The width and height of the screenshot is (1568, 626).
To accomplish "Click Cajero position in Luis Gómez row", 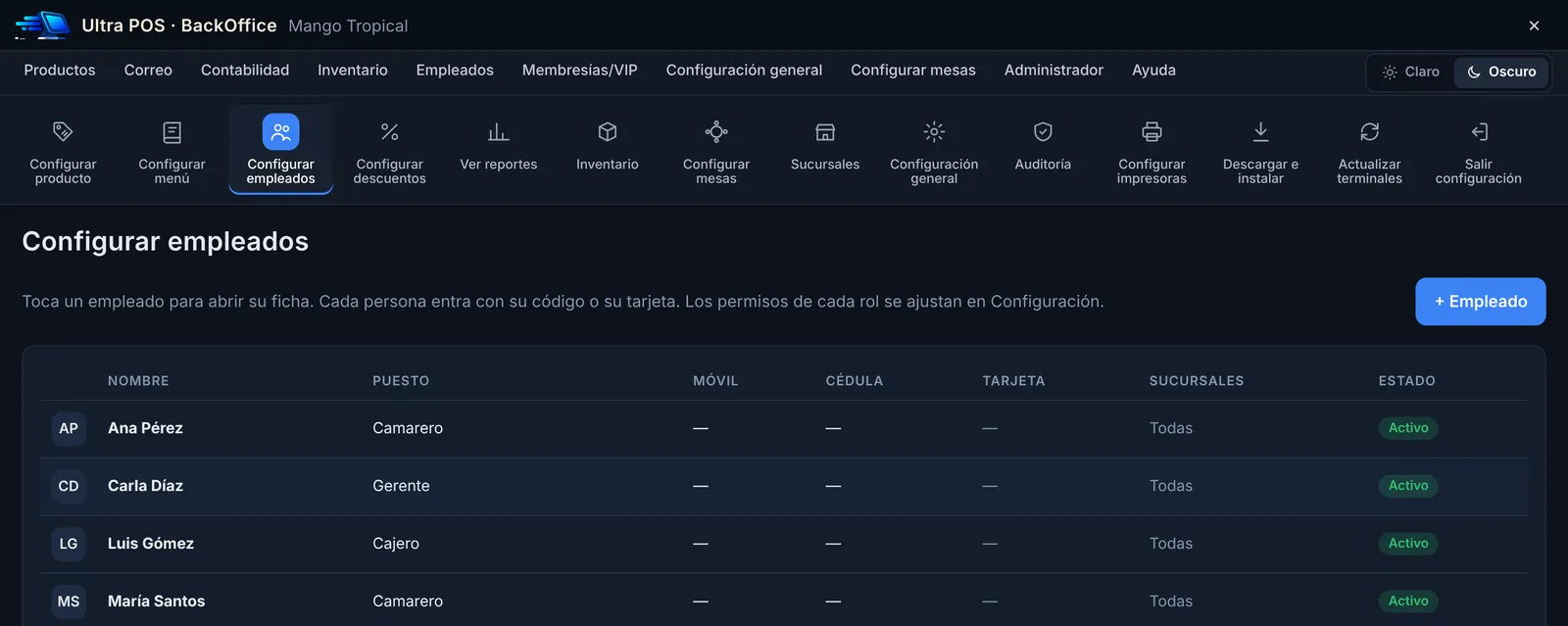I will click(x=396, y=544).
